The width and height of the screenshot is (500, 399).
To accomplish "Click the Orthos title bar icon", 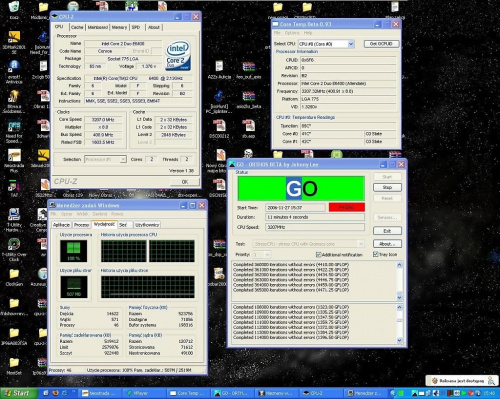I will pos(232,164).
